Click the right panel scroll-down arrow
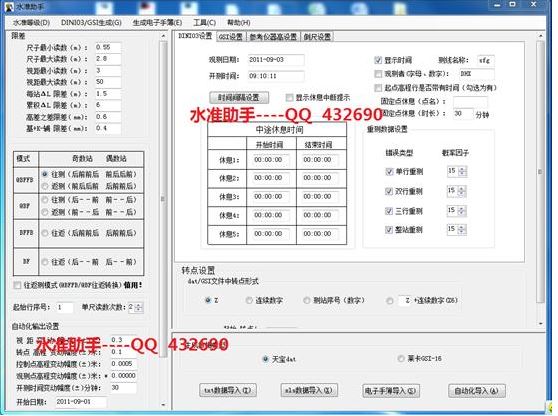This screenshot has height=416, width=558. coord(540,323)
